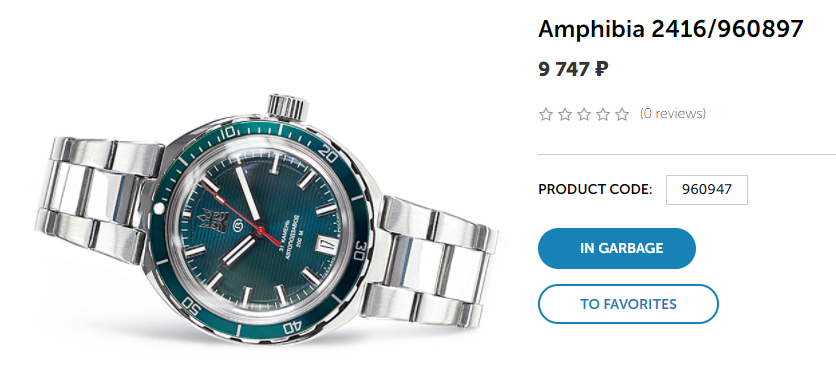The image size is (836, 368).
Task: Rate the watch one star
Action: [545, 114]
